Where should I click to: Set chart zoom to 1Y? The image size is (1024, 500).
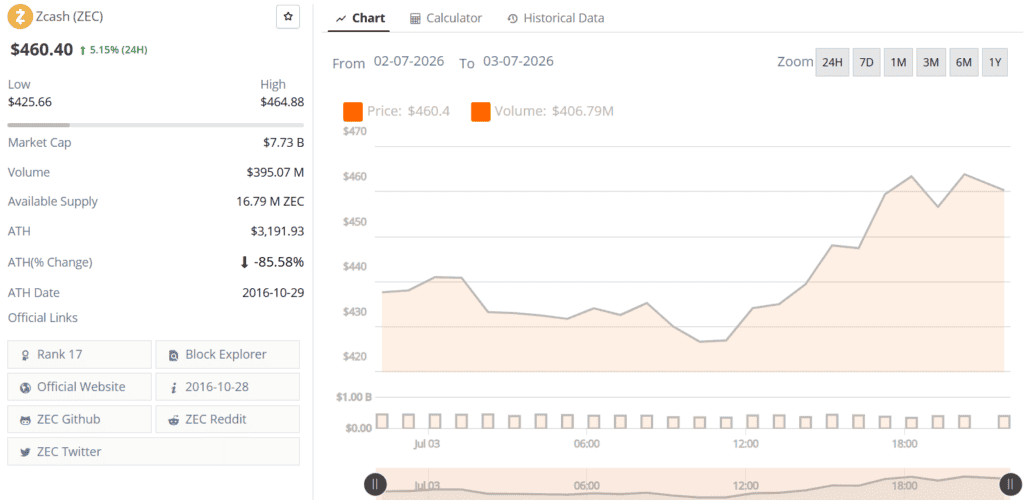click(x=995, y=63)
